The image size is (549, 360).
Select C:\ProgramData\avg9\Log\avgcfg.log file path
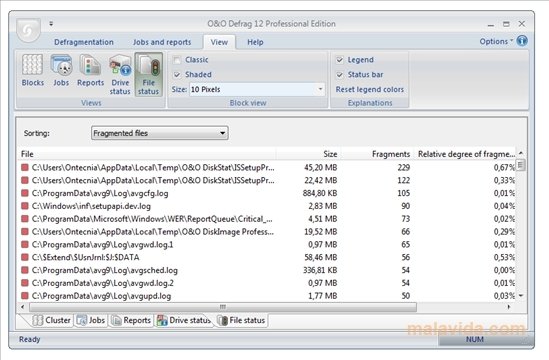pyautogui.click(x=100, y=193)
